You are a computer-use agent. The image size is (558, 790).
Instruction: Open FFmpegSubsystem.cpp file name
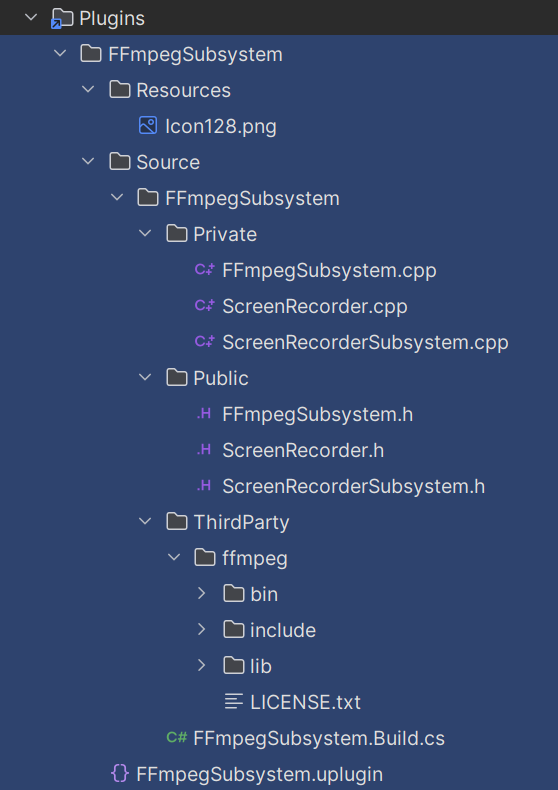(329, 271)
